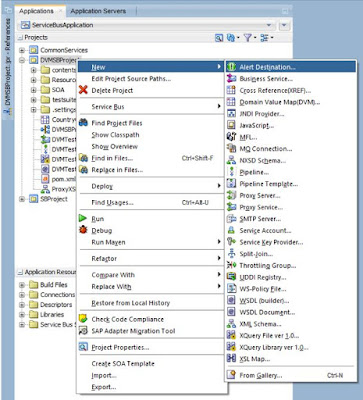Click the MQ Connection icon
363x400 pixels.
[x=231, y=149]
